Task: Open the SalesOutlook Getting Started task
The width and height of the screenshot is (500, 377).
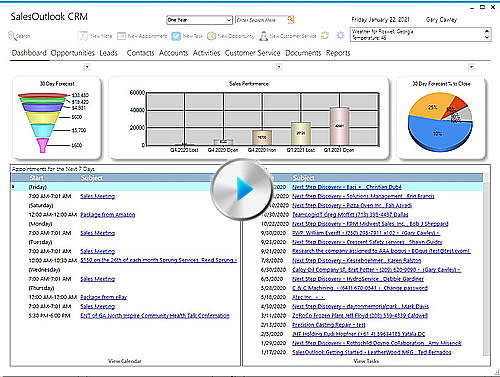Action: (372, 352)
